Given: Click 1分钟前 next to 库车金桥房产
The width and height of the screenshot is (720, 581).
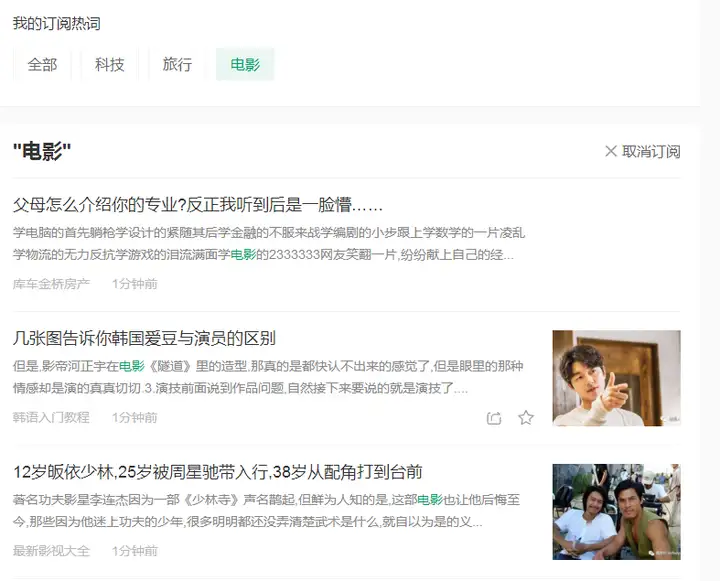Looking at the screenshot, I should (135, 284).
